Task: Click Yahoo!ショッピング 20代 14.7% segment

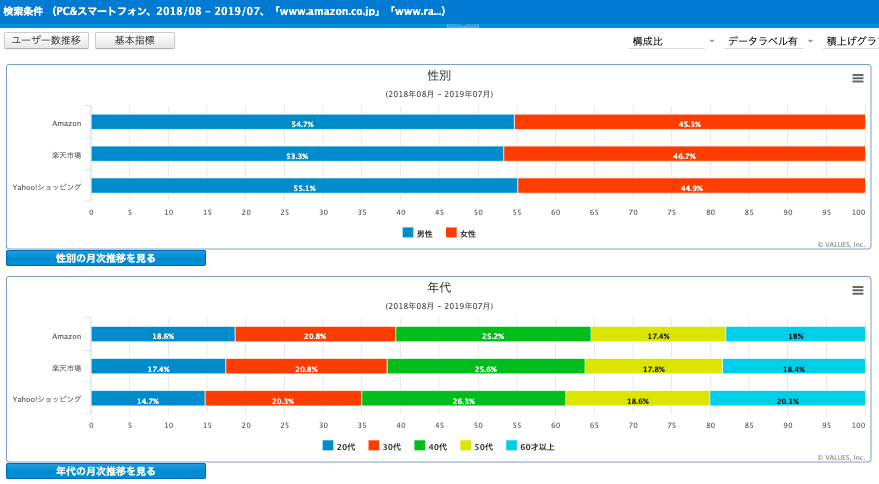Action: [x=148, y=399]
